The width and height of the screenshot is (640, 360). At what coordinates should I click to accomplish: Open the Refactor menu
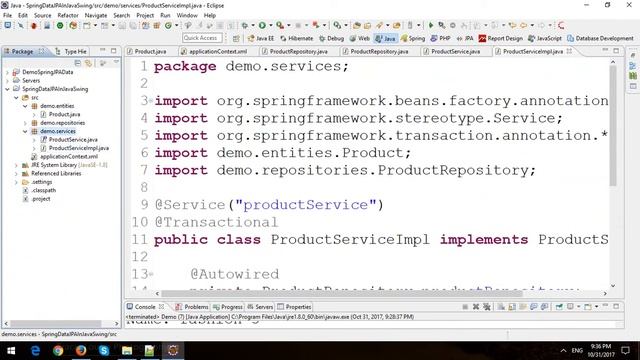(68, 16)
